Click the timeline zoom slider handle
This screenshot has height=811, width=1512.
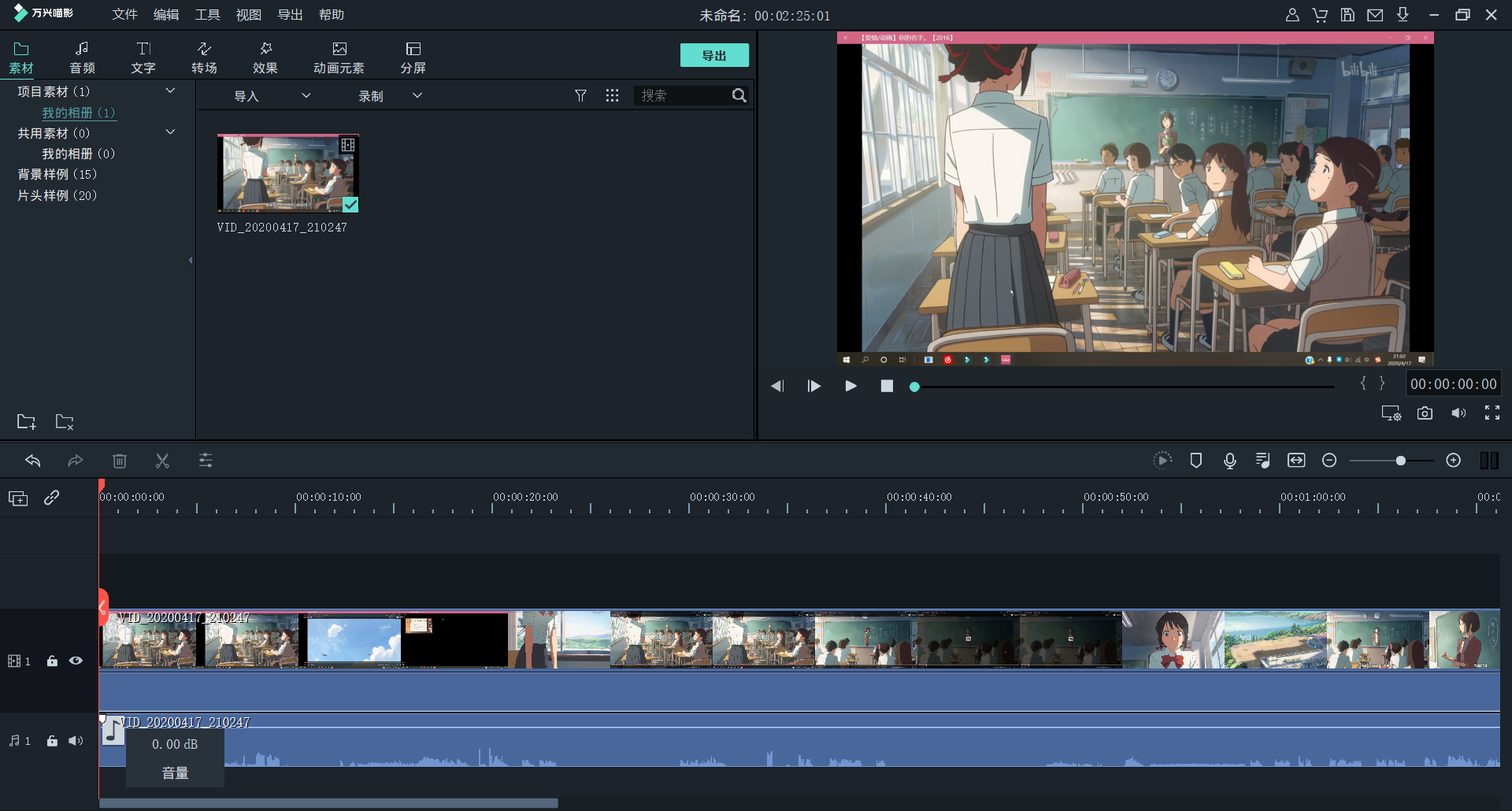tap(1400, 461)
